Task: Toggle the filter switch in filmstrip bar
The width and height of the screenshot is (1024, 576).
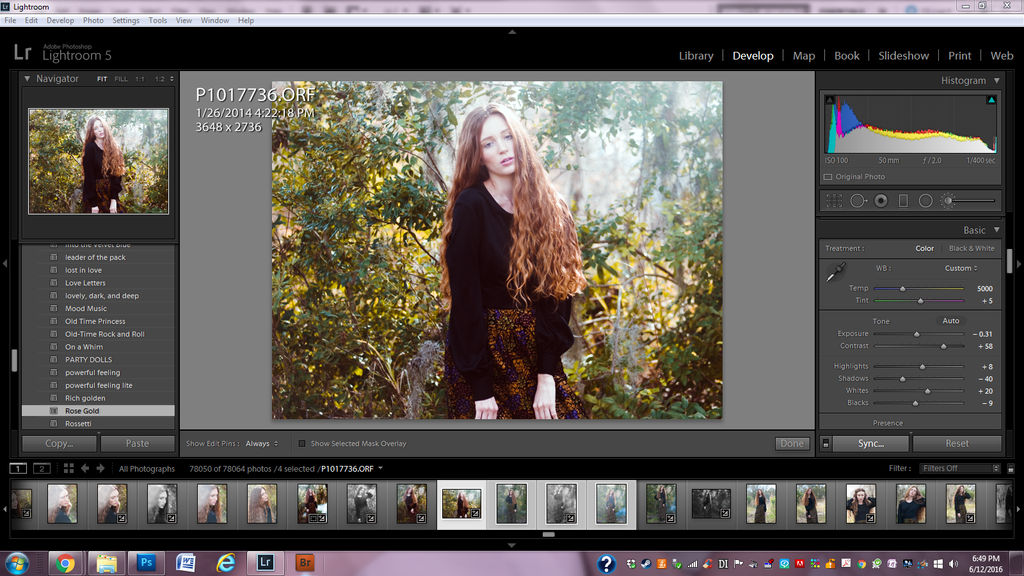Action: 1010,469
